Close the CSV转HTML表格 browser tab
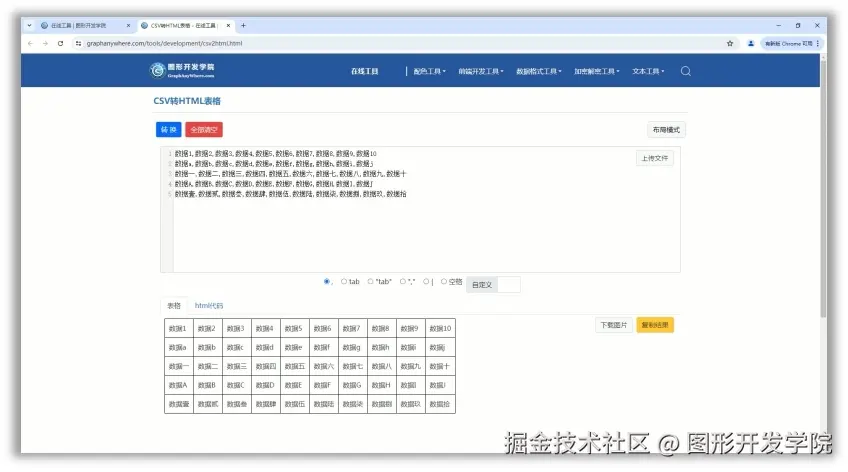 (228, 25)
